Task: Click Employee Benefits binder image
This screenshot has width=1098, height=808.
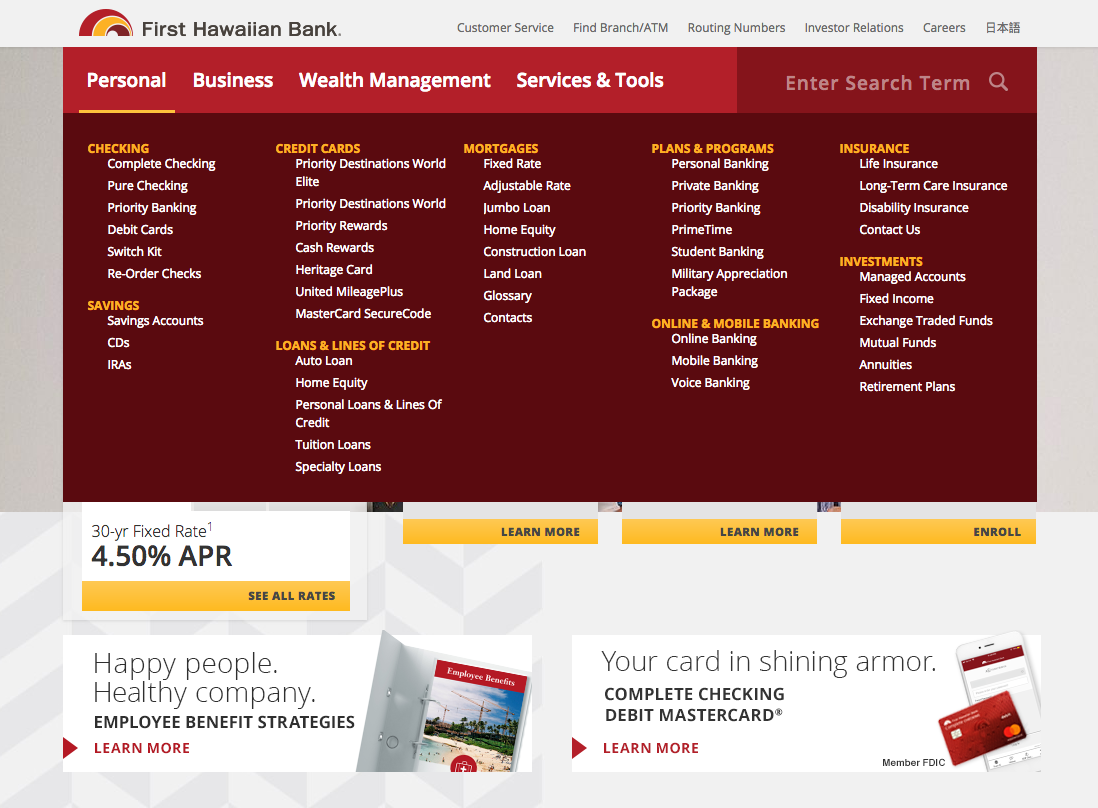Action: [x=445, y=702]
